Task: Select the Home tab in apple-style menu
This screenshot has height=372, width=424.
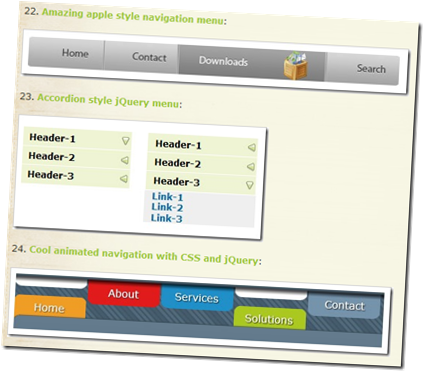Action: click(67, 53)
